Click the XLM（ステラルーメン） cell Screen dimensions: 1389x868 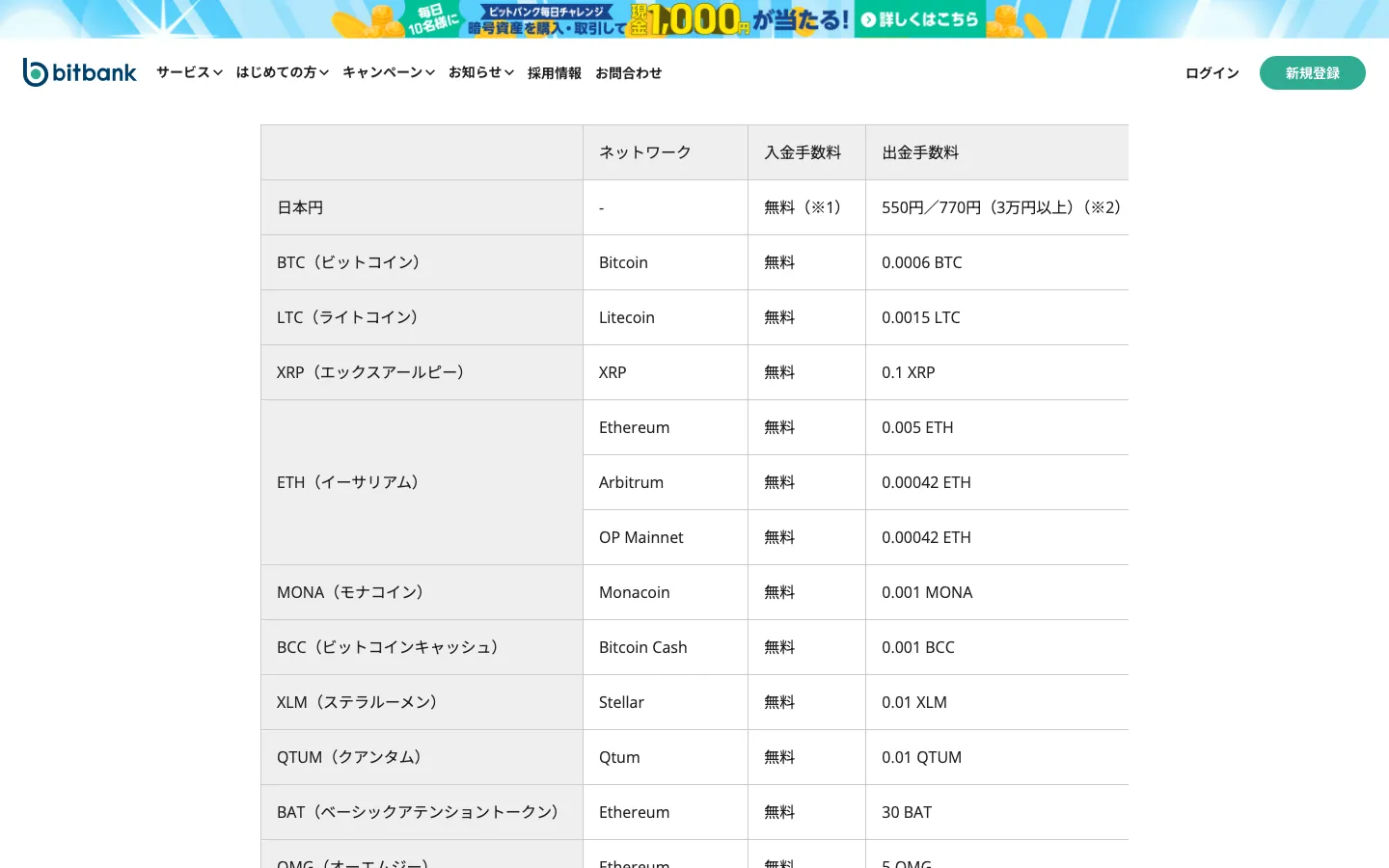tap(422, 702)
